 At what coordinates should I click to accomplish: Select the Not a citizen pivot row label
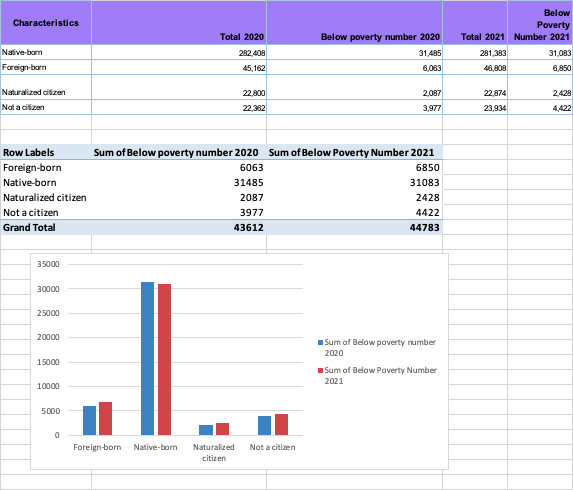46,212
